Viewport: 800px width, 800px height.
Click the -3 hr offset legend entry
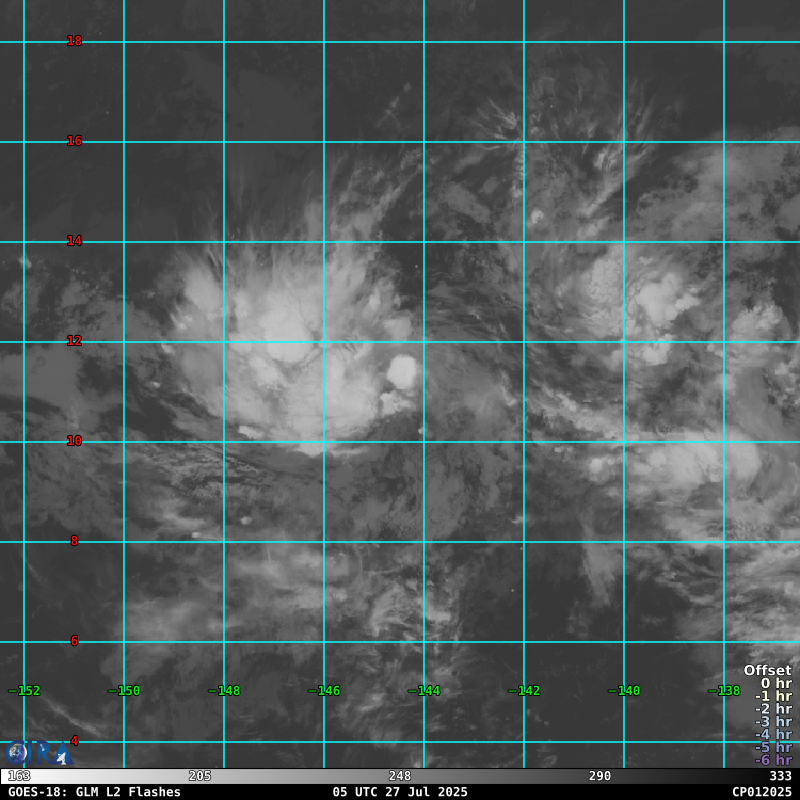(x=773, y=722)
